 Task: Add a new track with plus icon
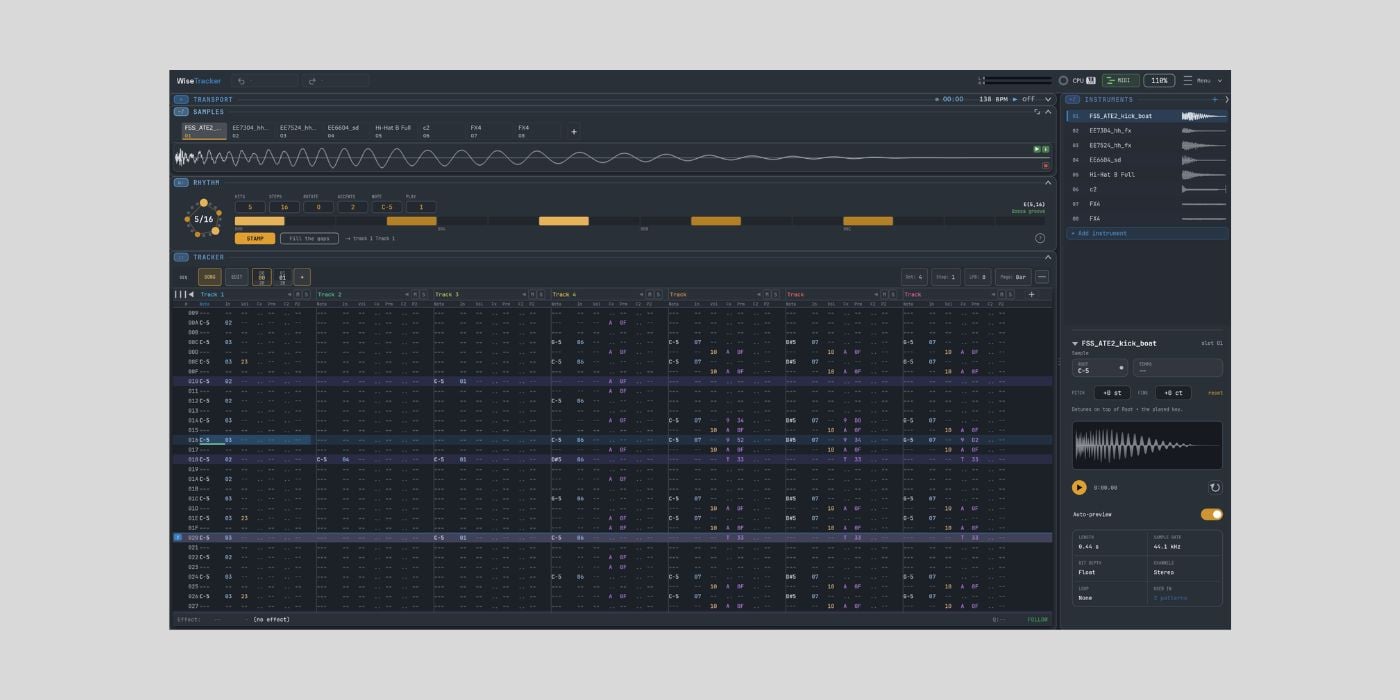(x=1032, y=294)
